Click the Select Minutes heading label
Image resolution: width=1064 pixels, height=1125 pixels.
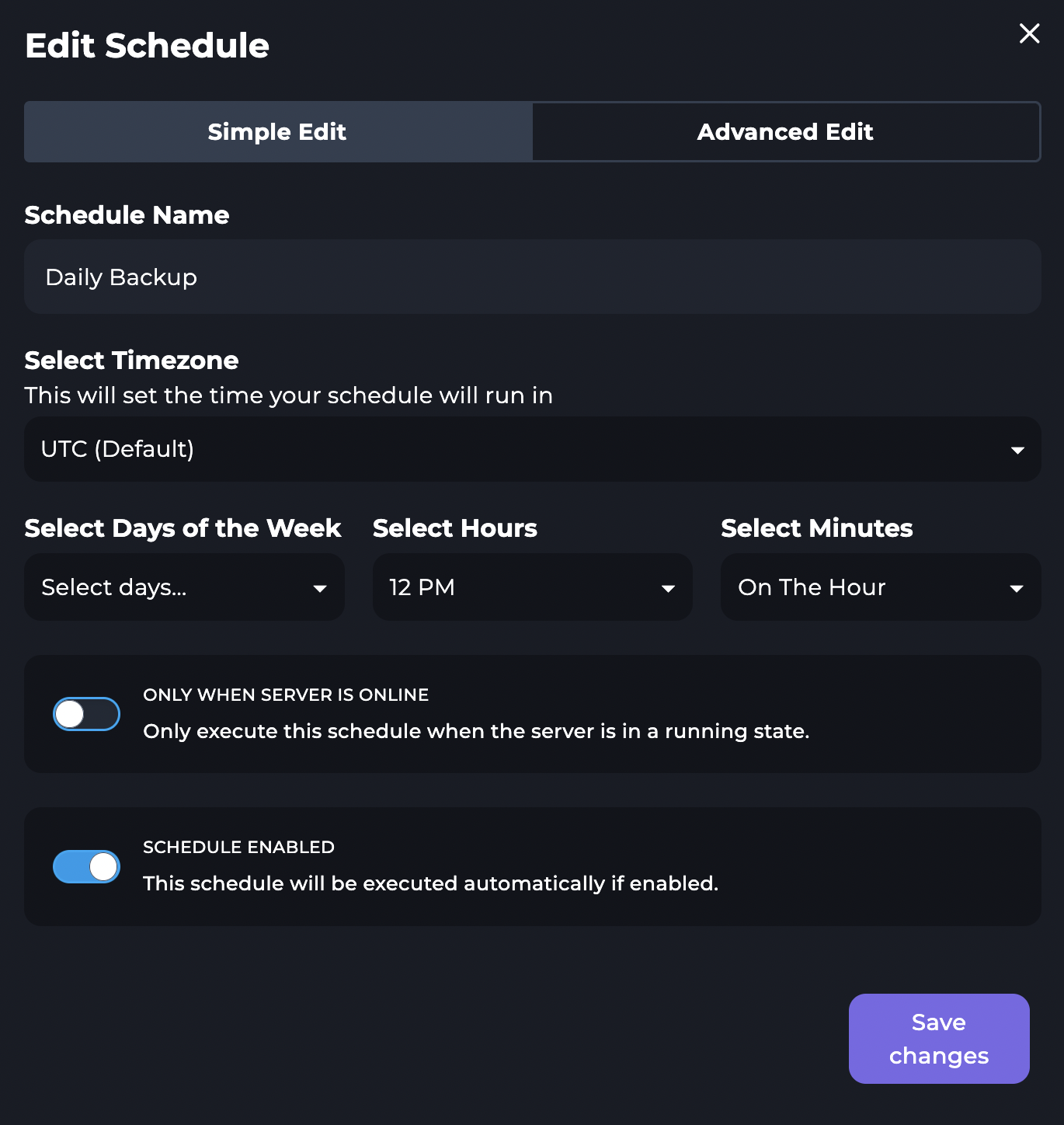click(816, 528)
